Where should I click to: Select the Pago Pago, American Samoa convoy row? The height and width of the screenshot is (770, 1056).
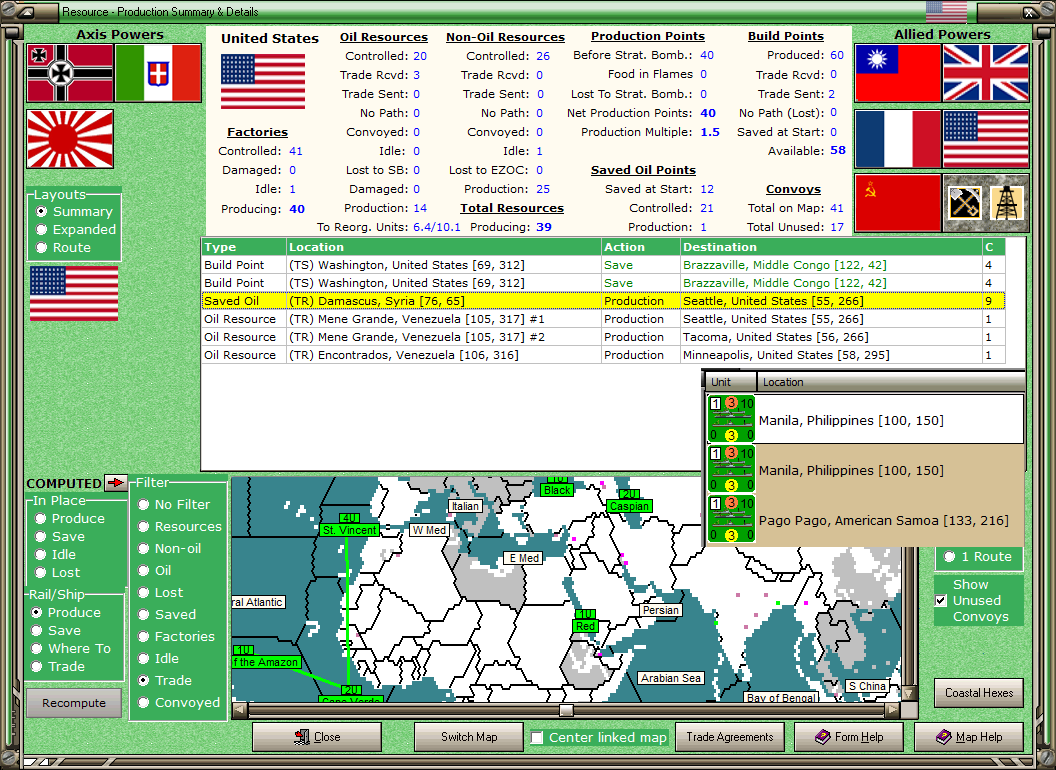coord(865,519)
